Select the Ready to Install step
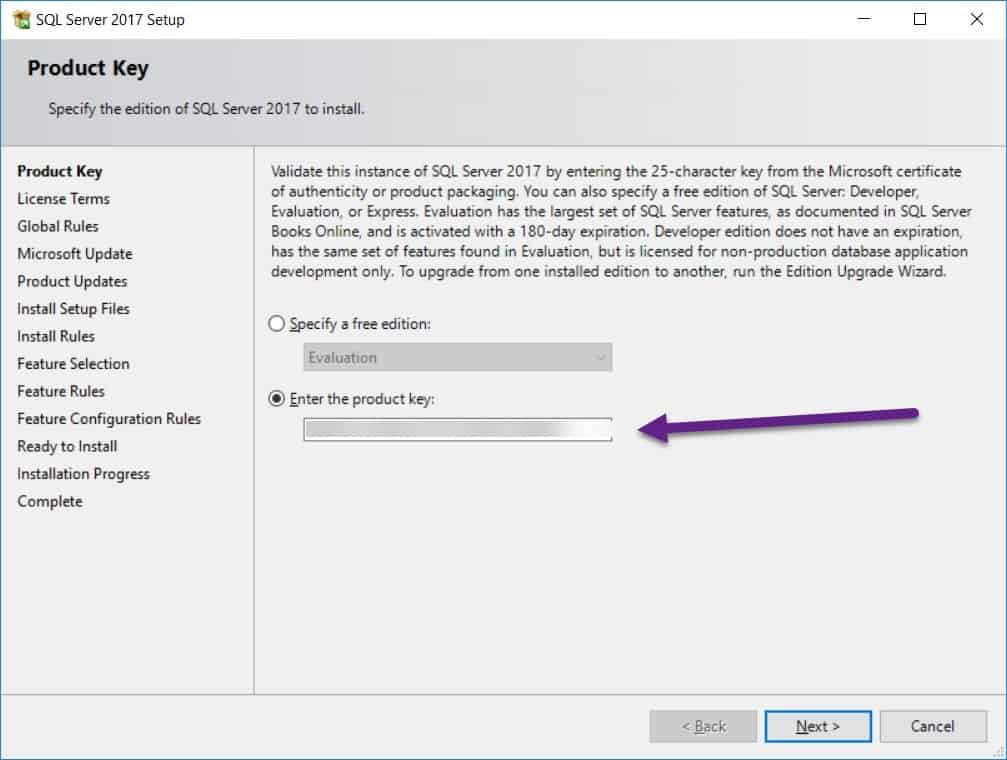 [67, 446]
